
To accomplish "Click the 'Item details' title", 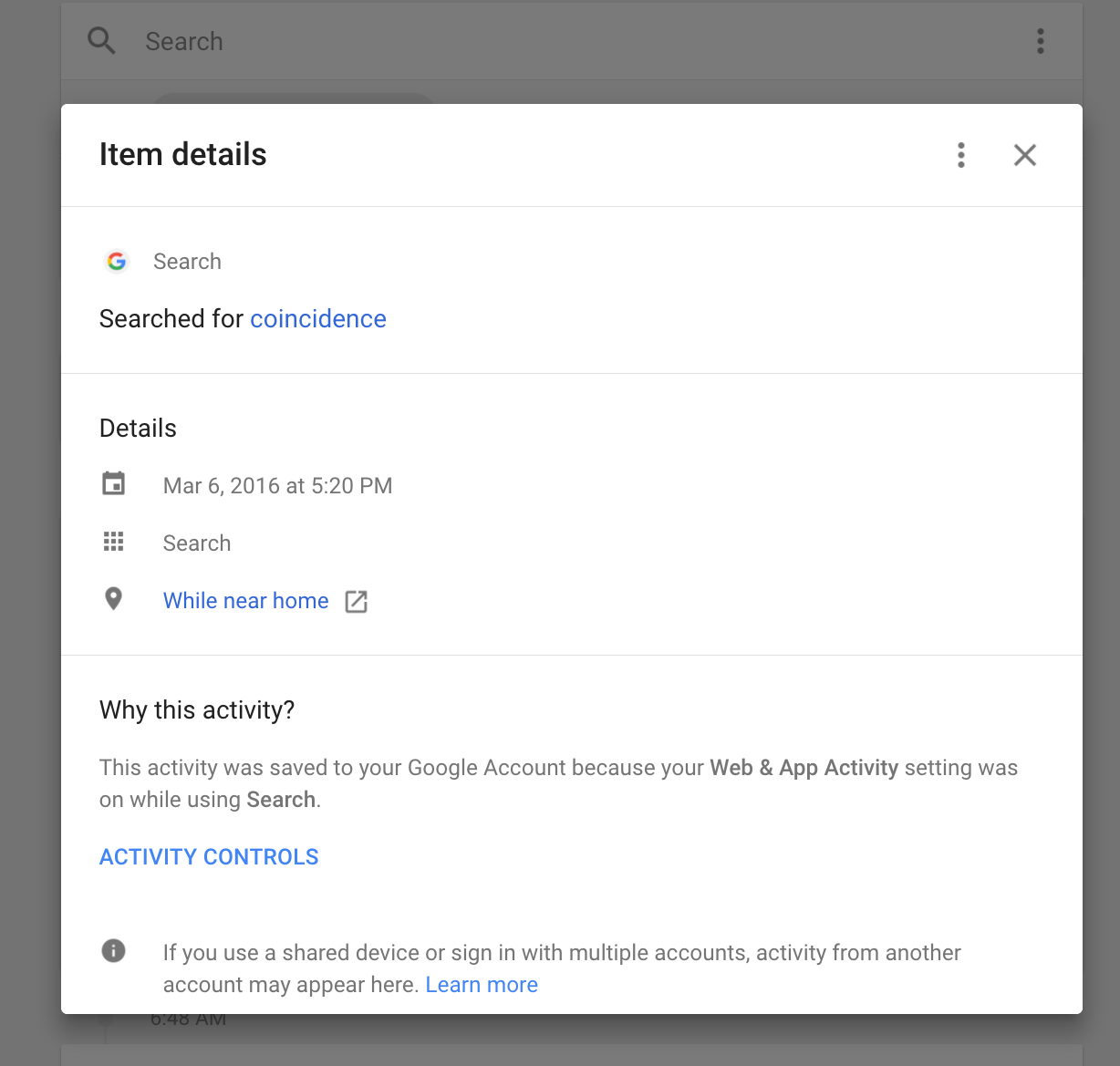I will [183, 155].
